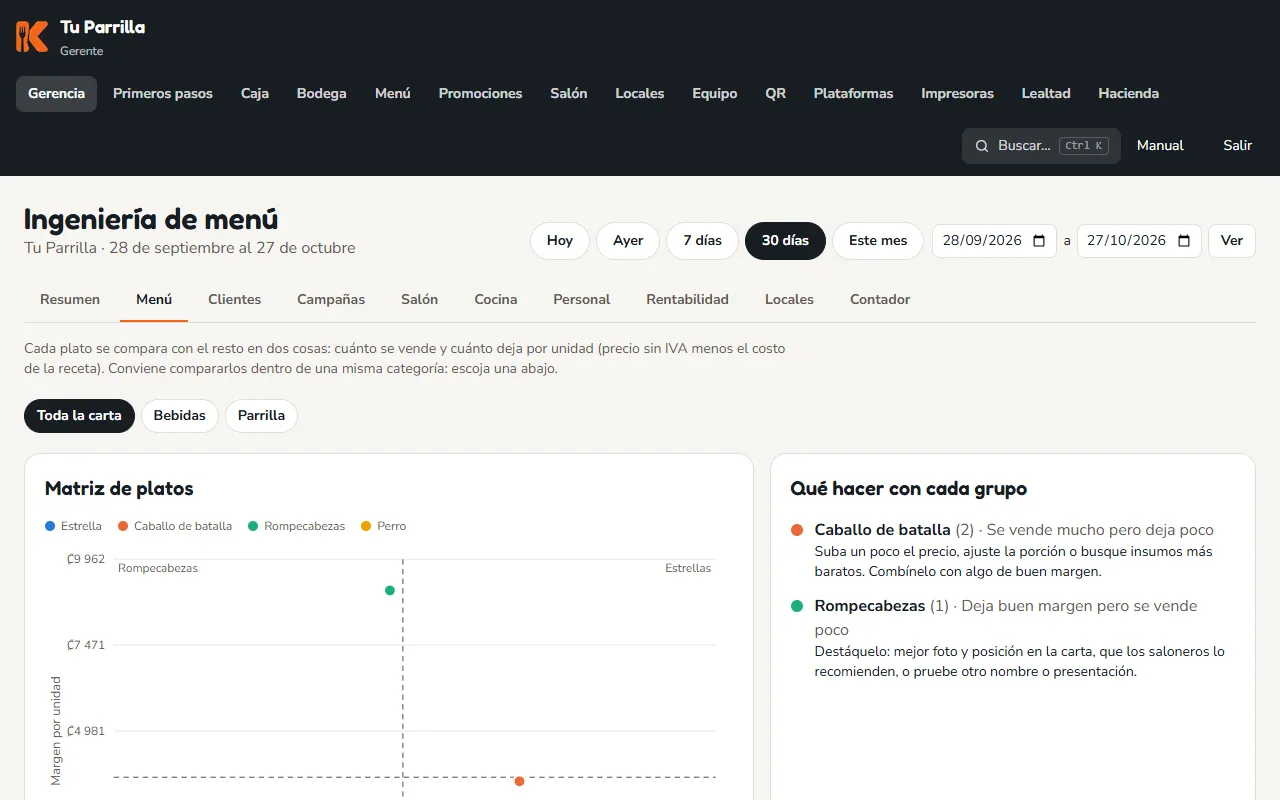Navigate to Plataformas

coord(854,94)
